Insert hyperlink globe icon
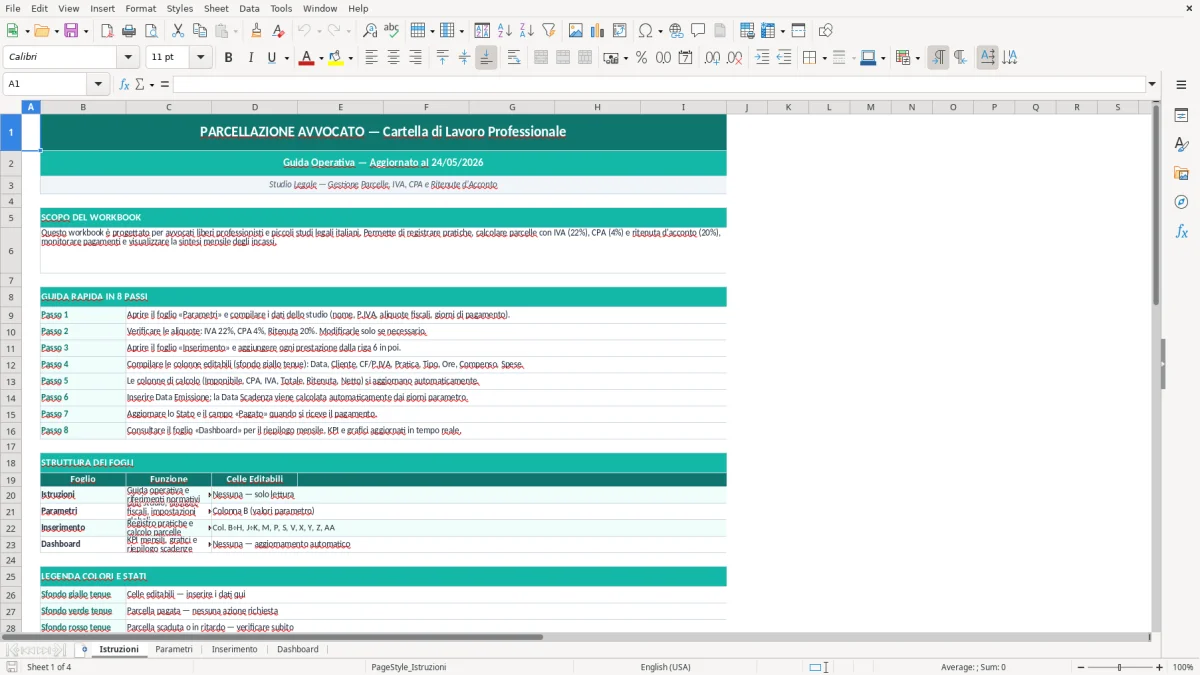Image resolution: width=1200 pixels, height=675 pixels. point(676,31)
